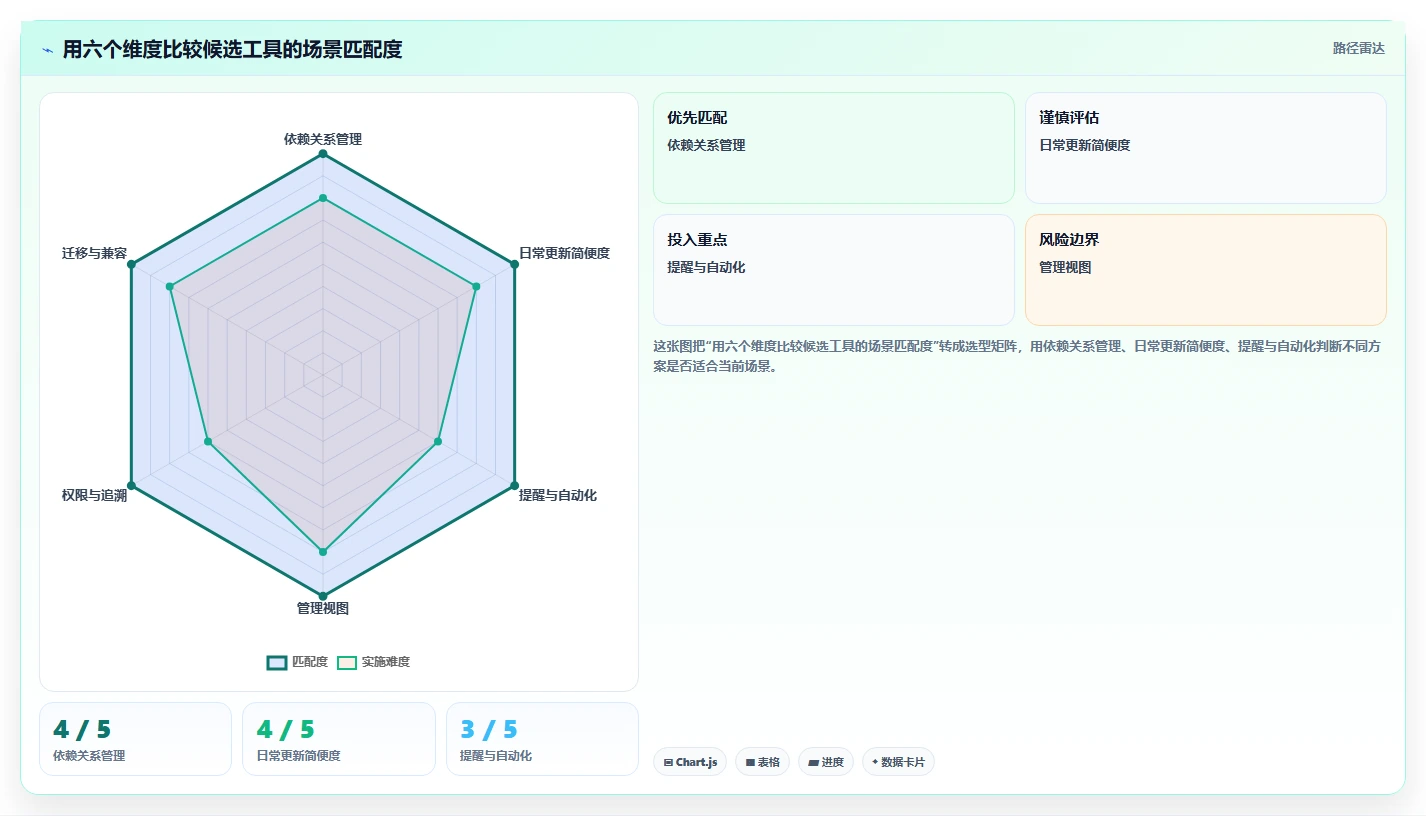Click the inner 实施难度 point toward 迁移与兼容

[x=170, y=287]
